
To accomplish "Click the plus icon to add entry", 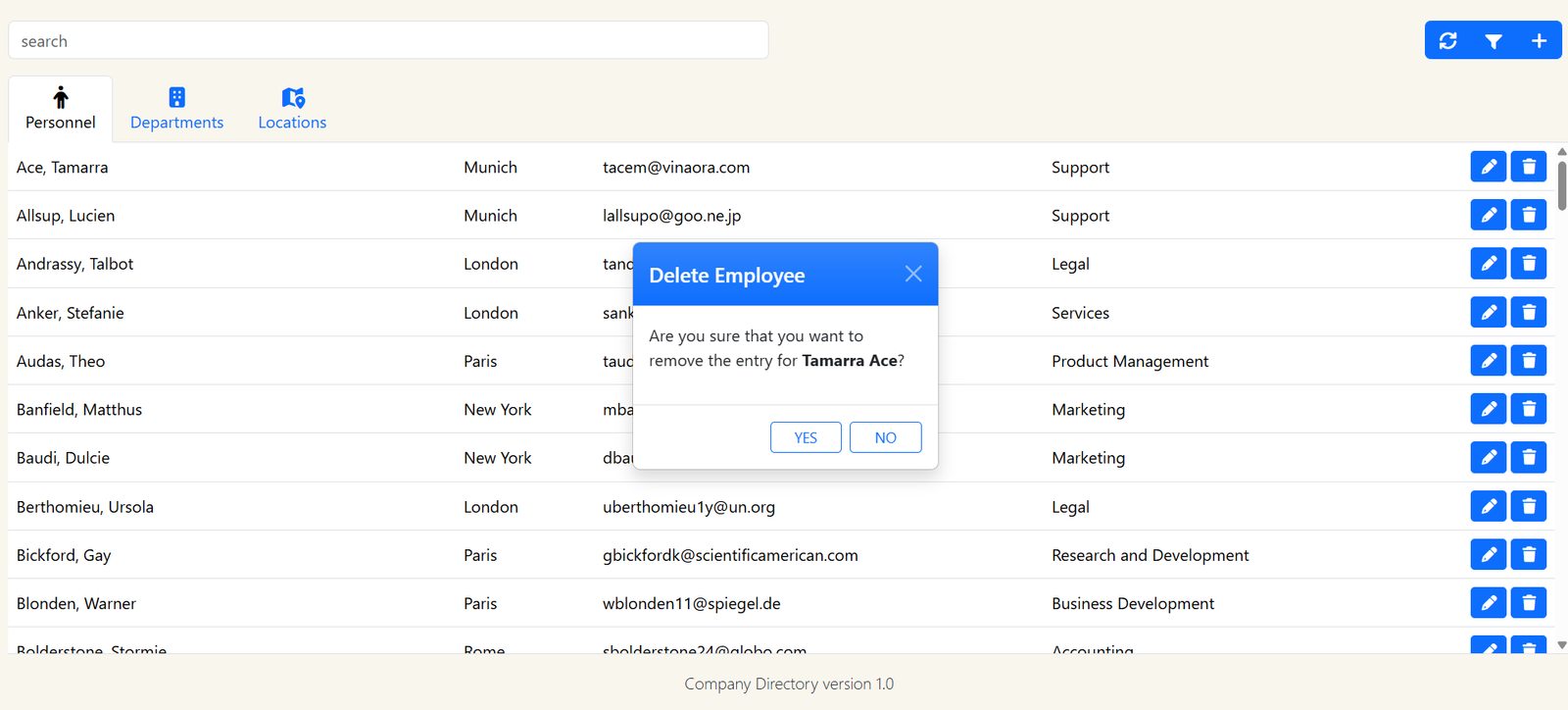I will pyautogui.click(x=1539, y=41).
